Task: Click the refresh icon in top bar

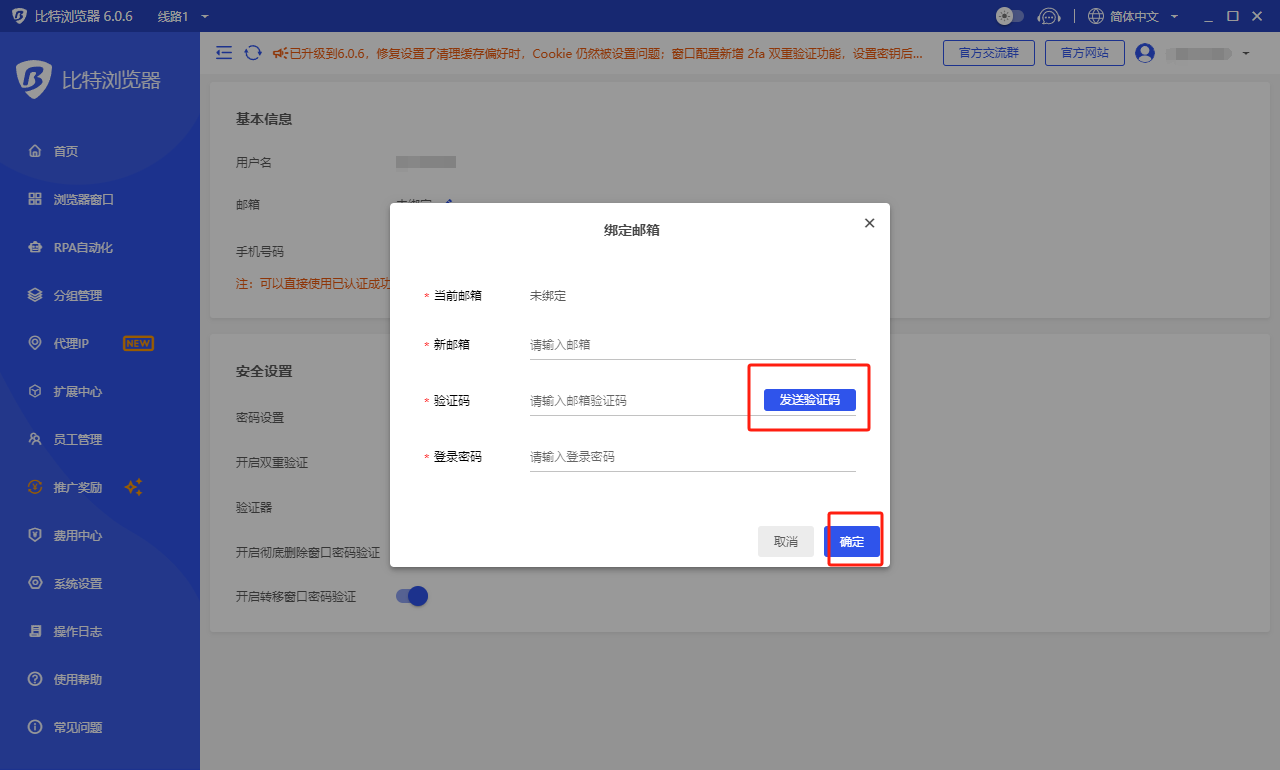Action: pos(253,53)
